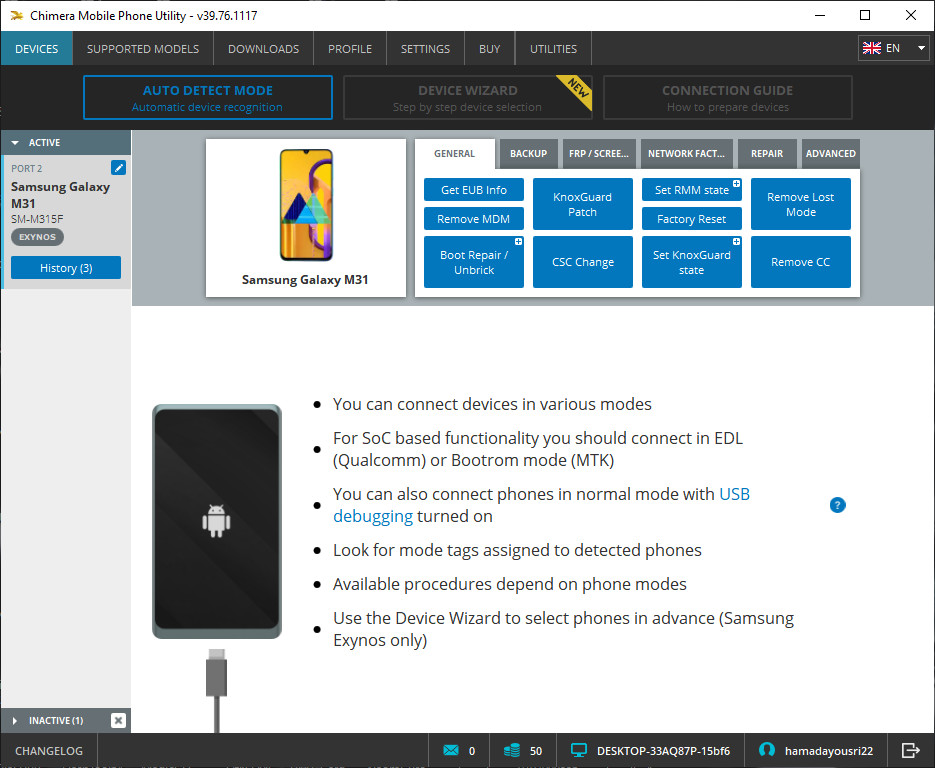Open the EN language dropdown arrow
This screenshot has height=768, width=935.
click(922, 47)
